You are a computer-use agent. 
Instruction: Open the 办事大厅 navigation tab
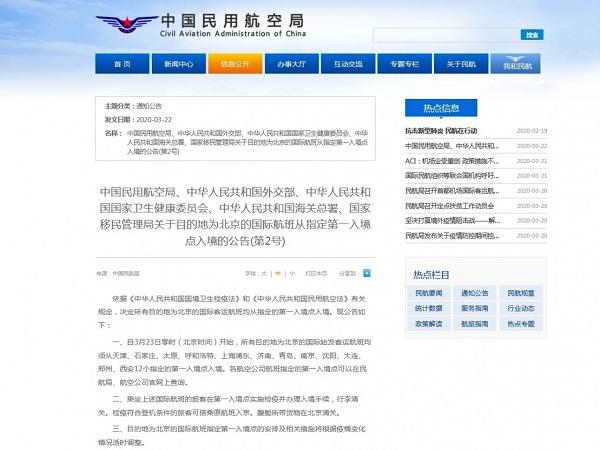(x=292, y=64)
